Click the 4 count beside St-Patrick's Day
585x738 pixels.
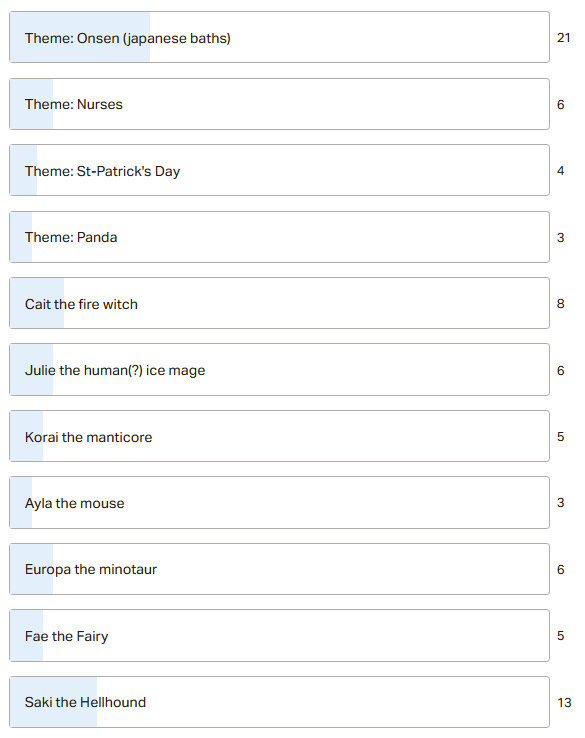561,170
